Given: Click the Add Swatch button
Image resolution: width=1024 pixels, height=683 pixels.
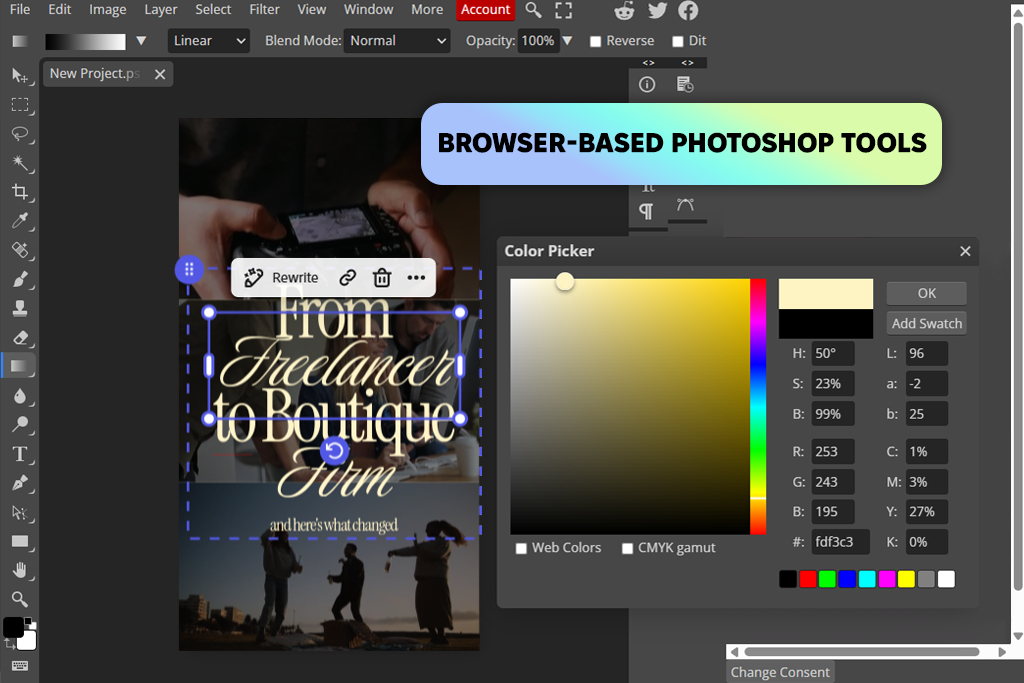Looking at the screenshot, I should click(x=926, y=323).
